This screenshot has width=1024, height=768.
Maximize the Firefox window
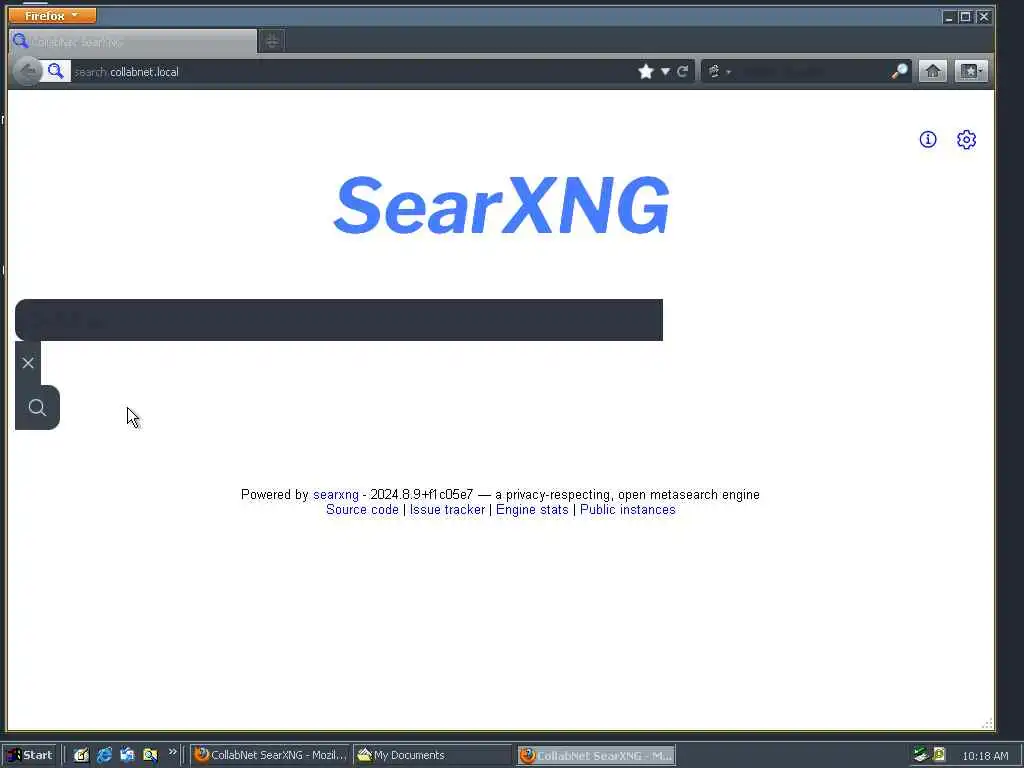point(966,17)
